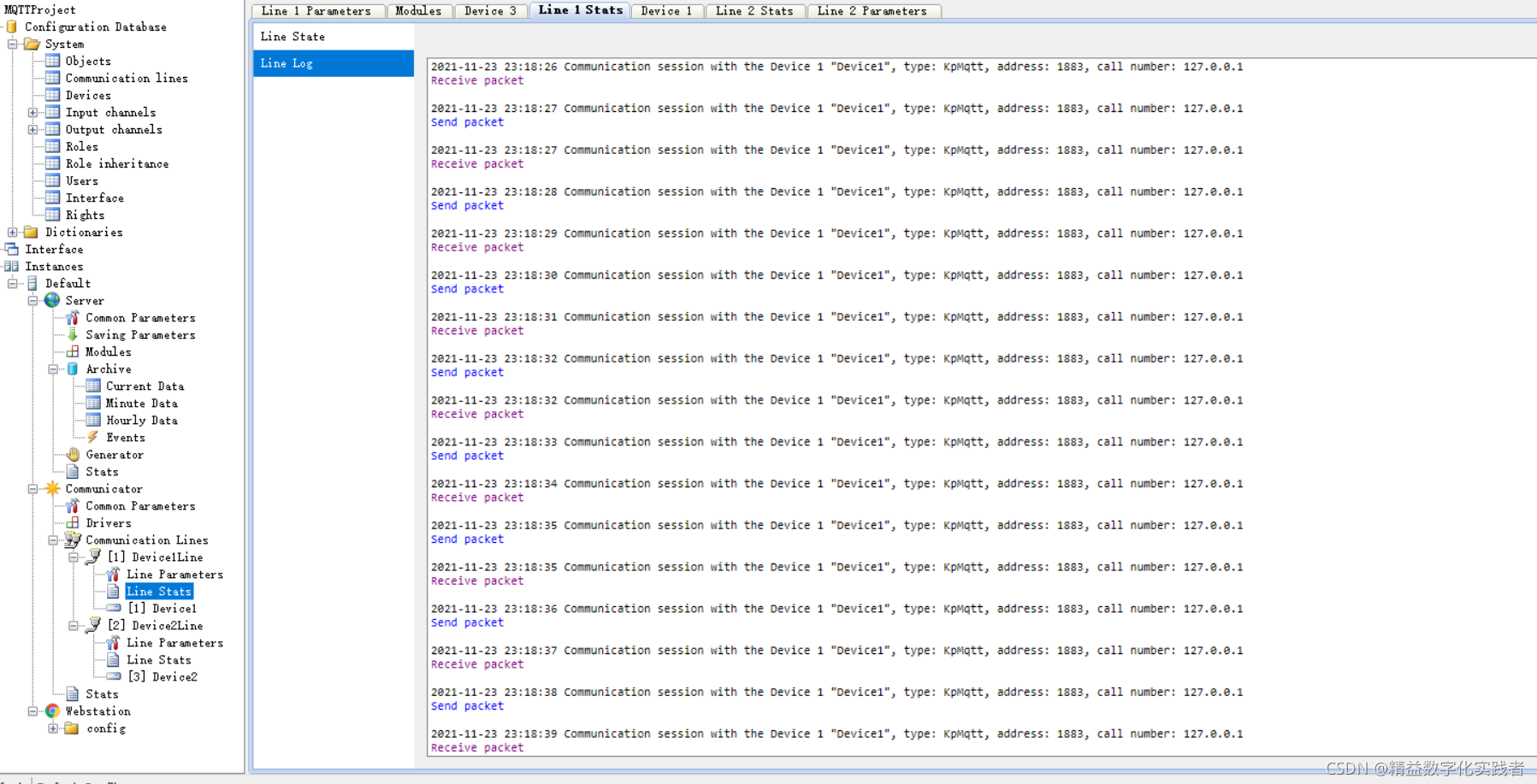
Task: Select the Hourly Data archive icon
Action: click(92, 420)
